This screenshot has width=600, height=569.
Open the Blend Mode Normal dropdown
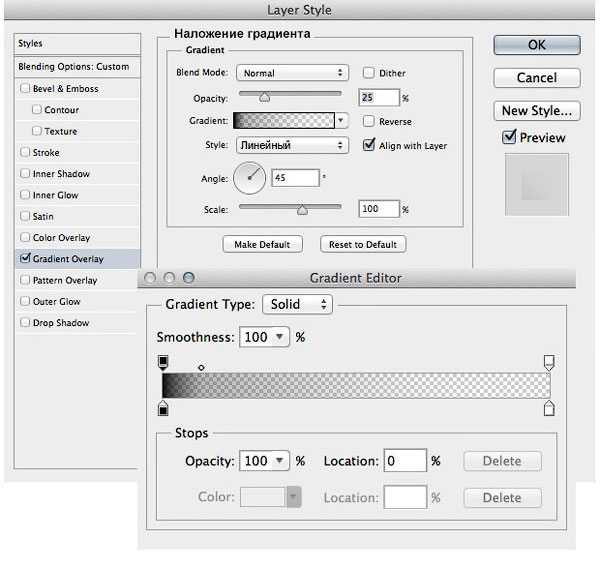[292, 73]
